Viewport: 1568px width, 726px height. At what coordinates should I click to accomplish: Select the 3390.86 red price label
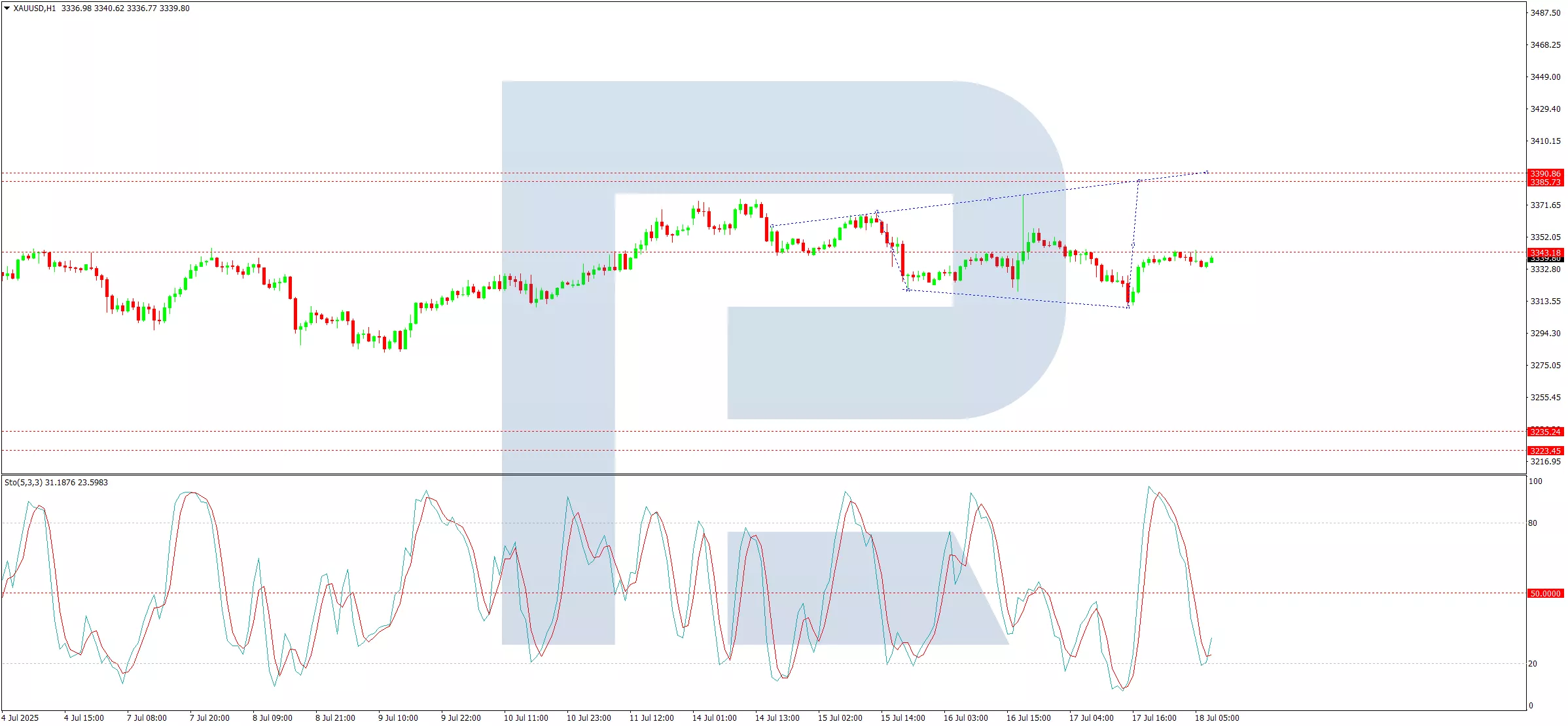coord(1545,174)
